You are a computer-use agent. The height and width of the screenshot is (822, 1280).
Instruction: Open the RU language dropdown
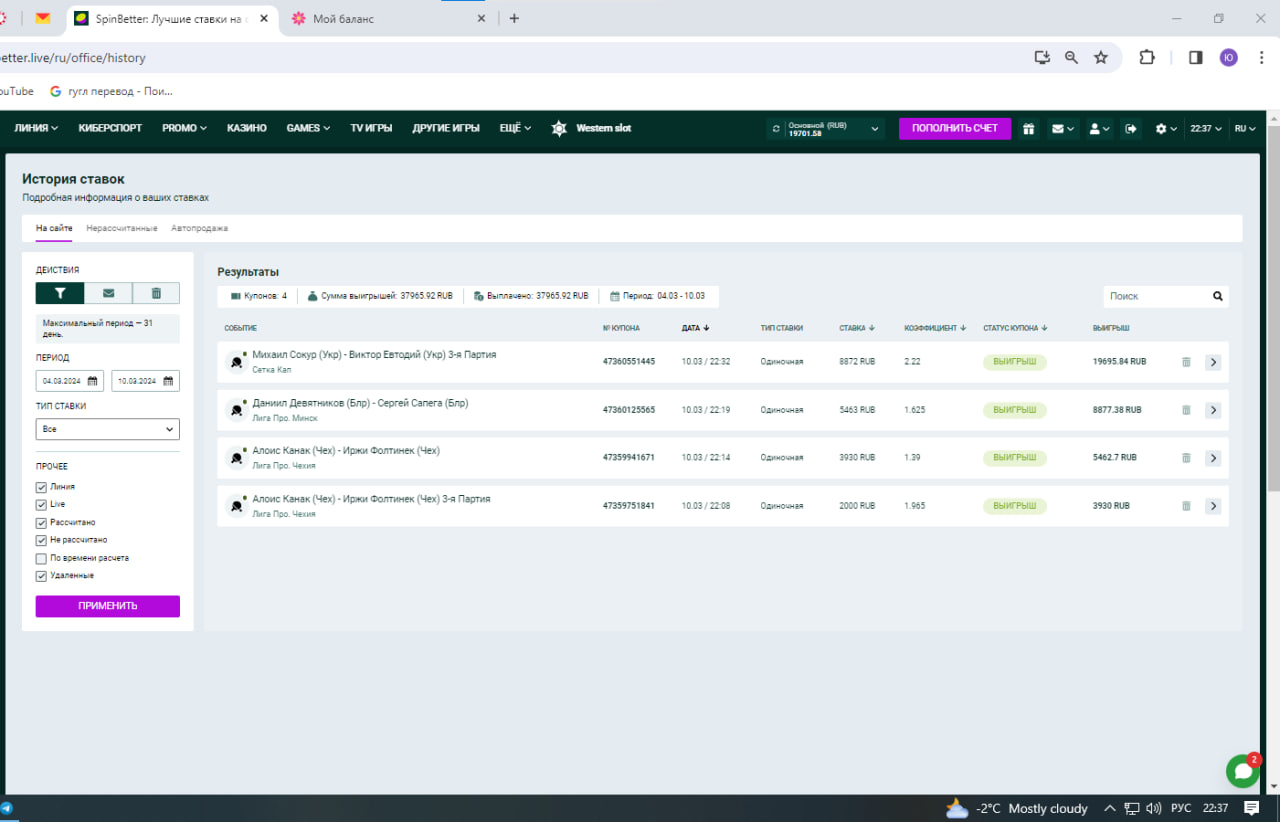click(1245, 128)
